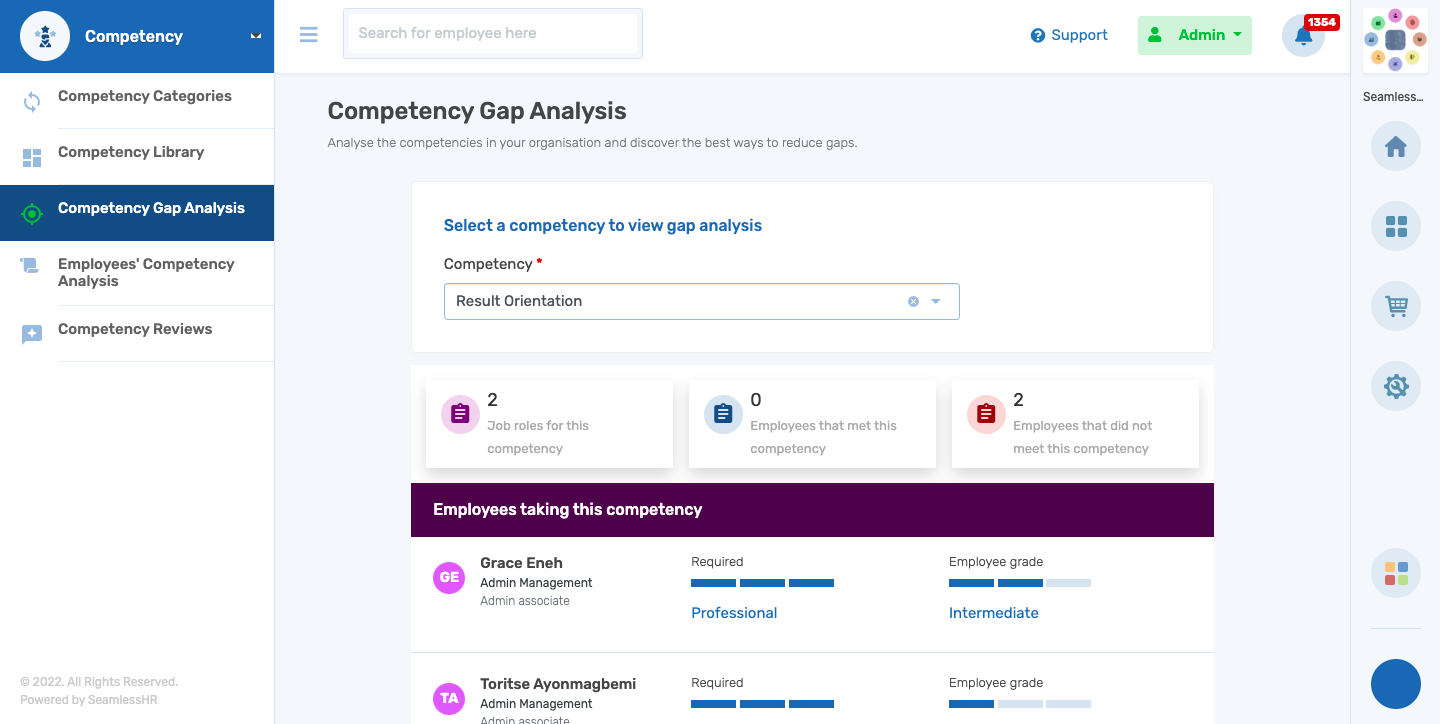Expand the Competency dropdown arrow

(x=936, y=301)
